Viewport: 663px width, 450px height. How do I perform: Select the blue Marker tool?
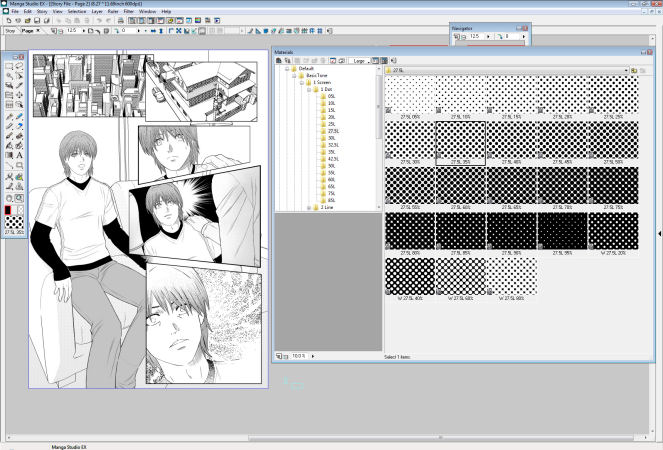pos(19,117)
